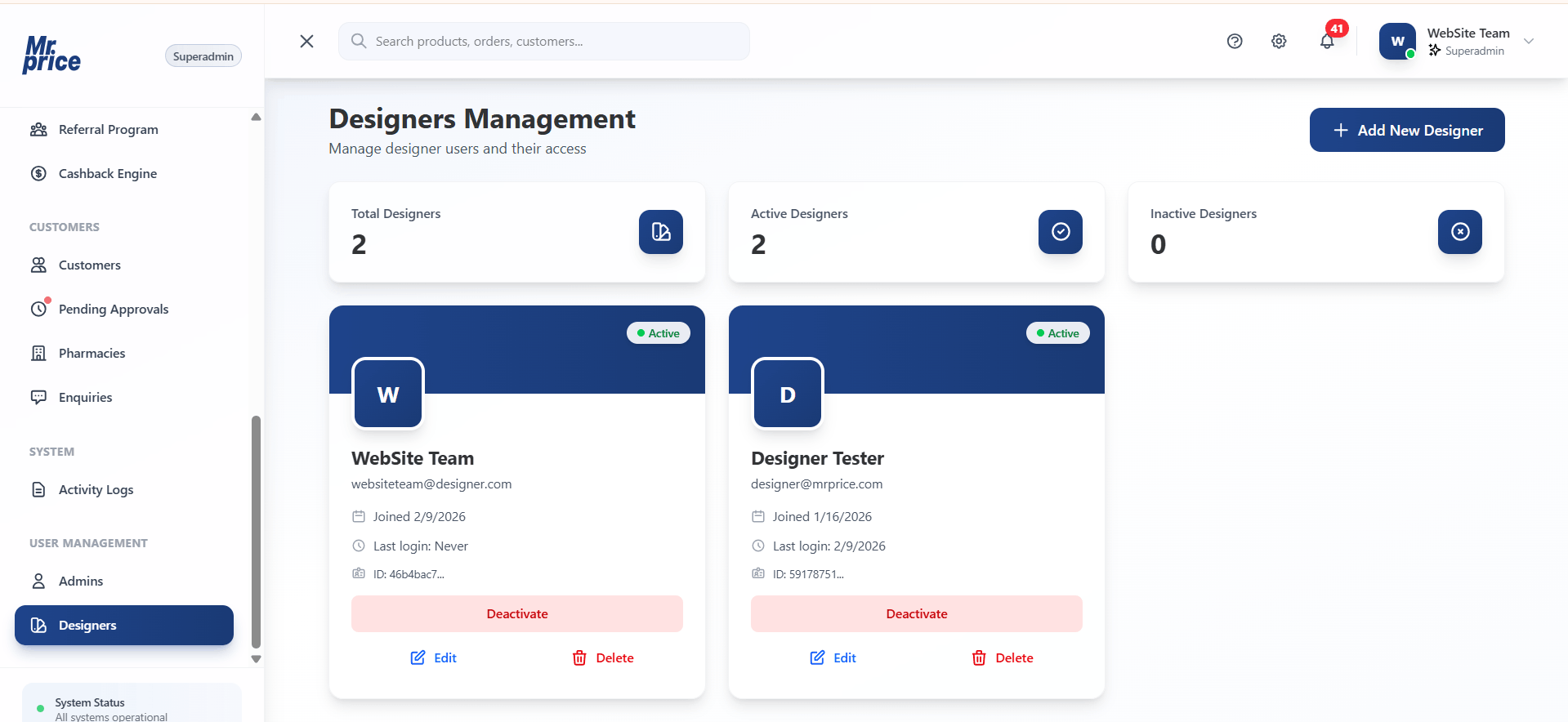Image resolution: width=1568 pixels, height=722 pixels.
Task: Click 'Joined 1/16/2026' text
Action: [822, 516]
